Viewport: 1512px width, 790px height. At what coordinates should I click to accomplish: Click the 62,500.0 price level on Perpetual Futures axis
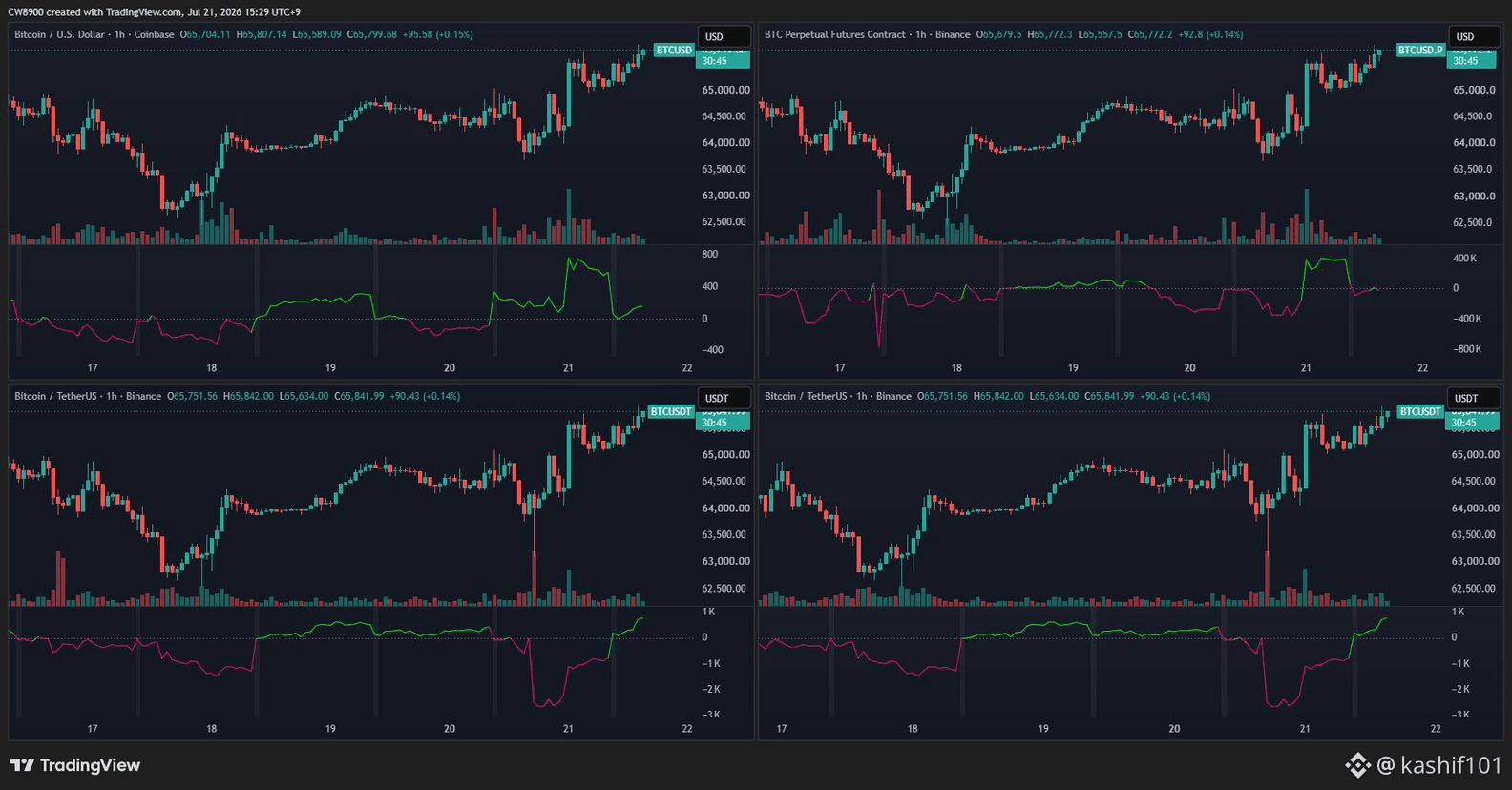coord(1474,222)
